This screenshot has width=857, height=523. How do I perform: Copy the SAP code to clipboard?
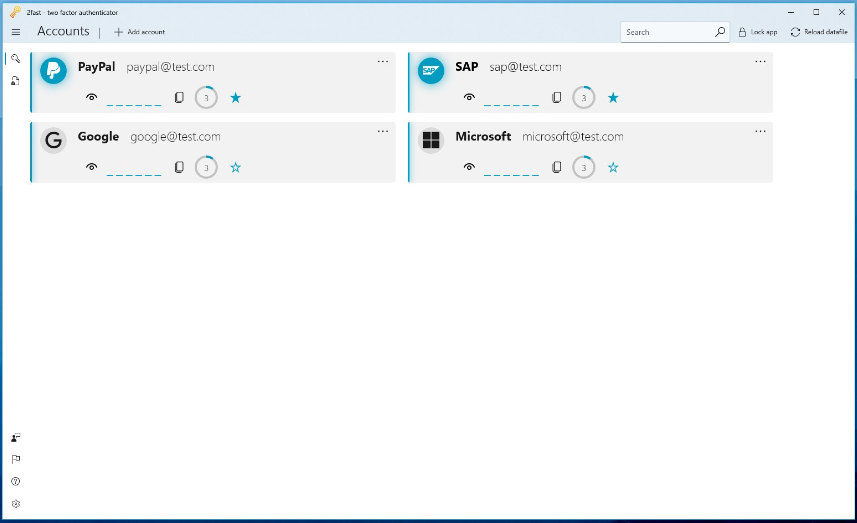(557, 98)
